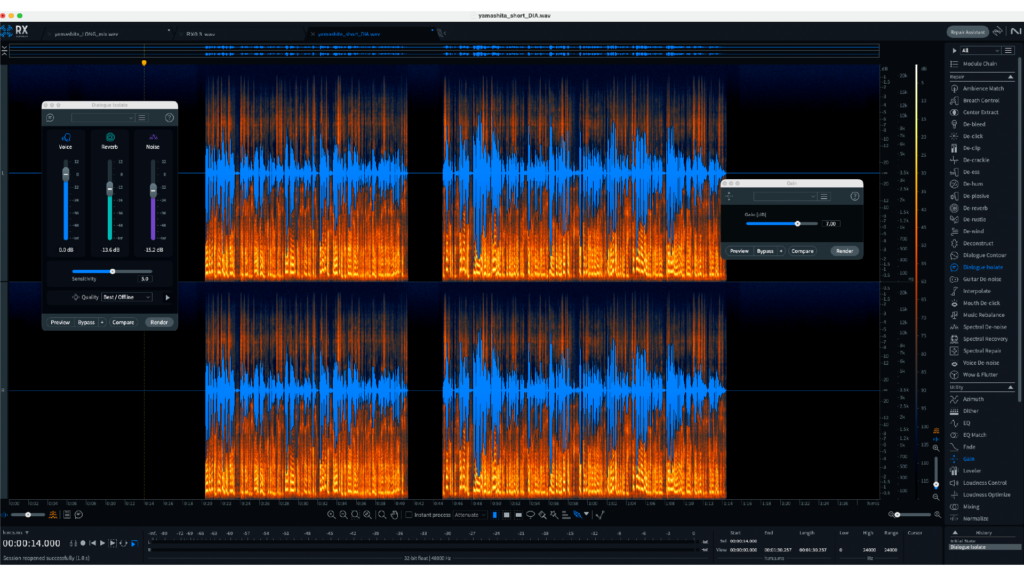Click the Repair Assistant button
The width and height of the screenshot is (1024, 576).
tap(968, 32)
